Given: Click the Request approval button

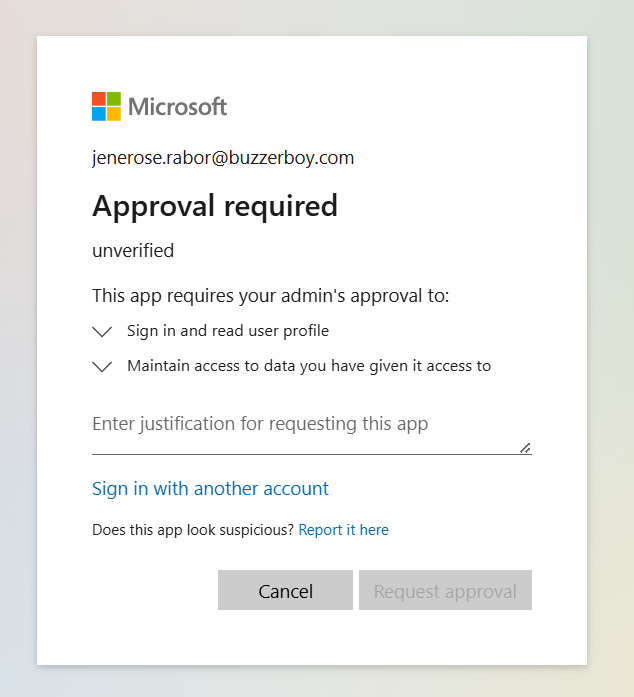Looking at the screenshot, I should tap(445, 591).
